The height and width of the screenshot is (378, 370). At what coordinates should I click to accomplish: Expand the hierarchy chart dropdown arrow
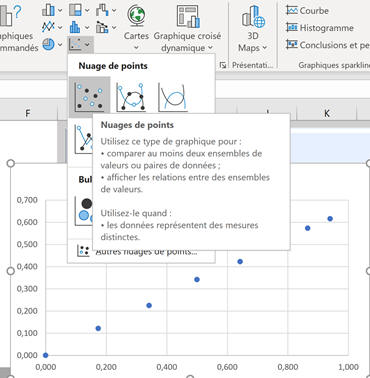pyautogui.click(x=87, y=10)
